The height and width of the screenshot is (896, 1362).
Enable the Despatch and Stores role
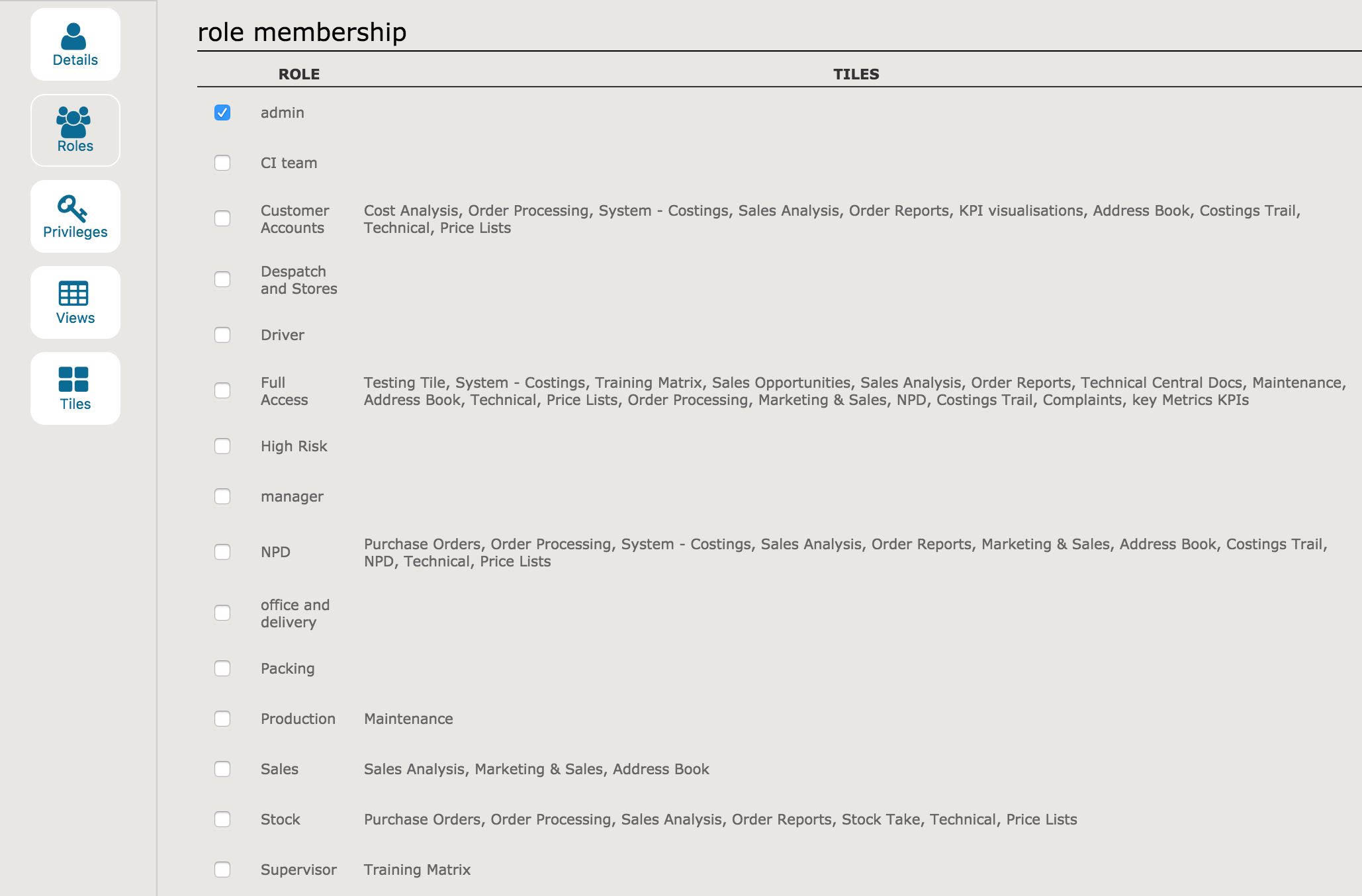(222, 279)
